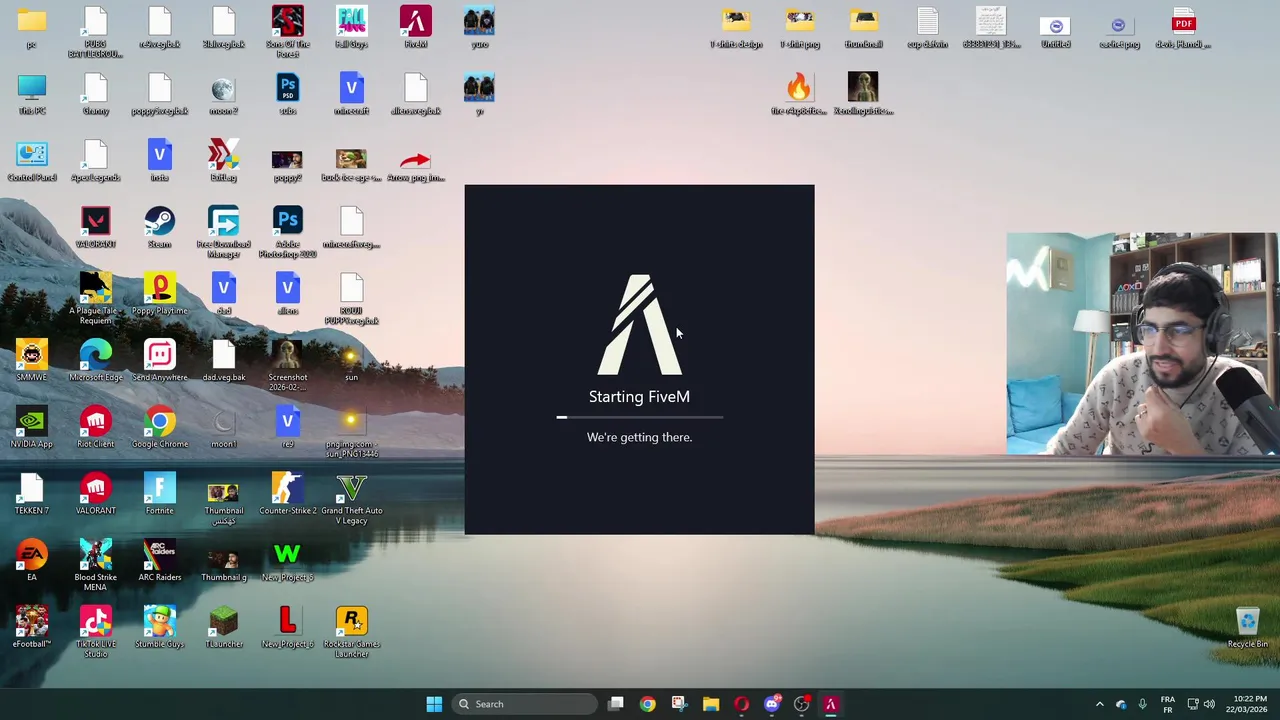This screenshot has height=720, width=1280.
Task: Open Chrome from the taskbar
Action: pyautogui.click(x=647, y=704)
